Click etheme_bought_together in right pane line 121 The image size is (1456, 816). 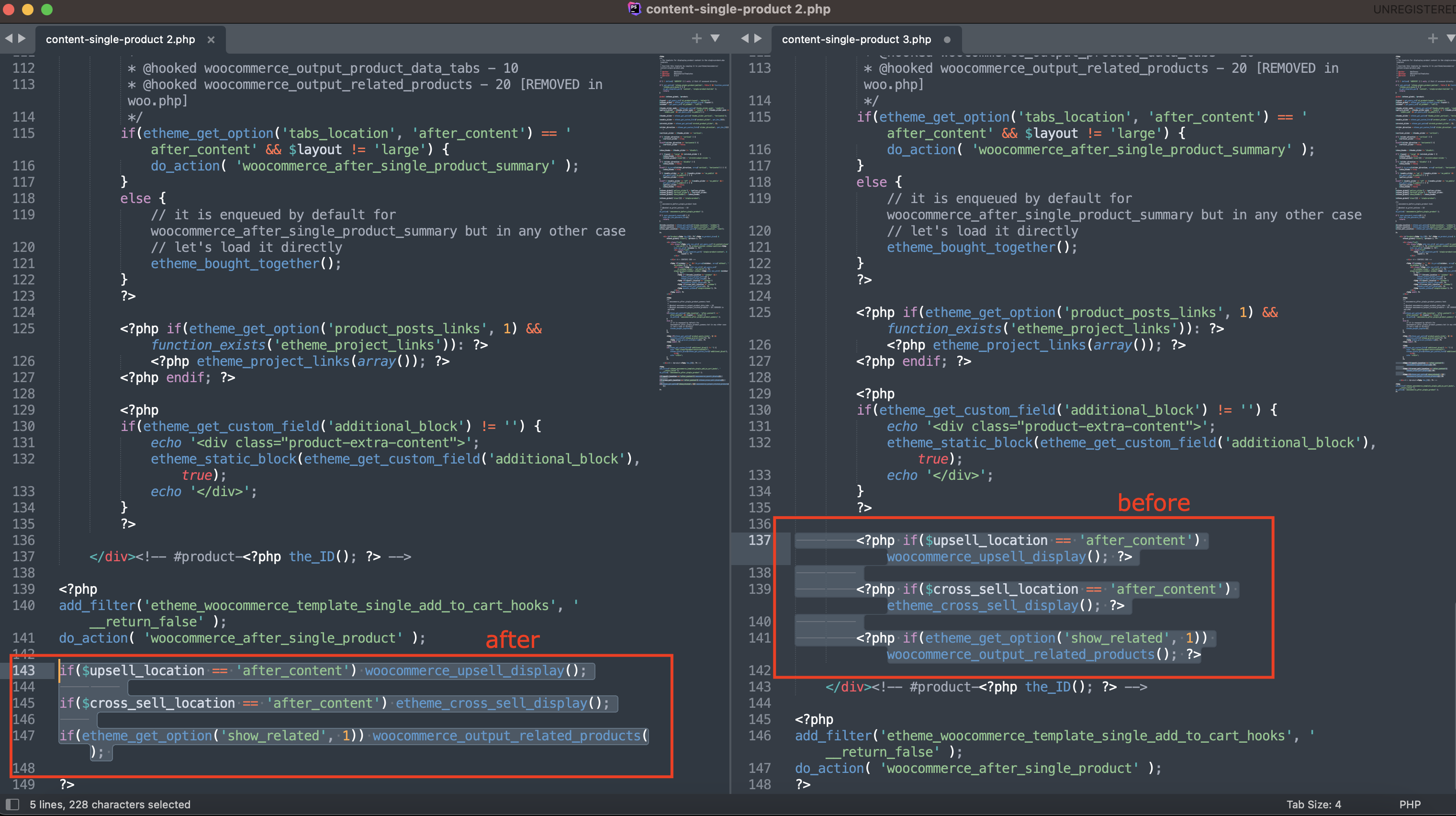pos(971,247)
